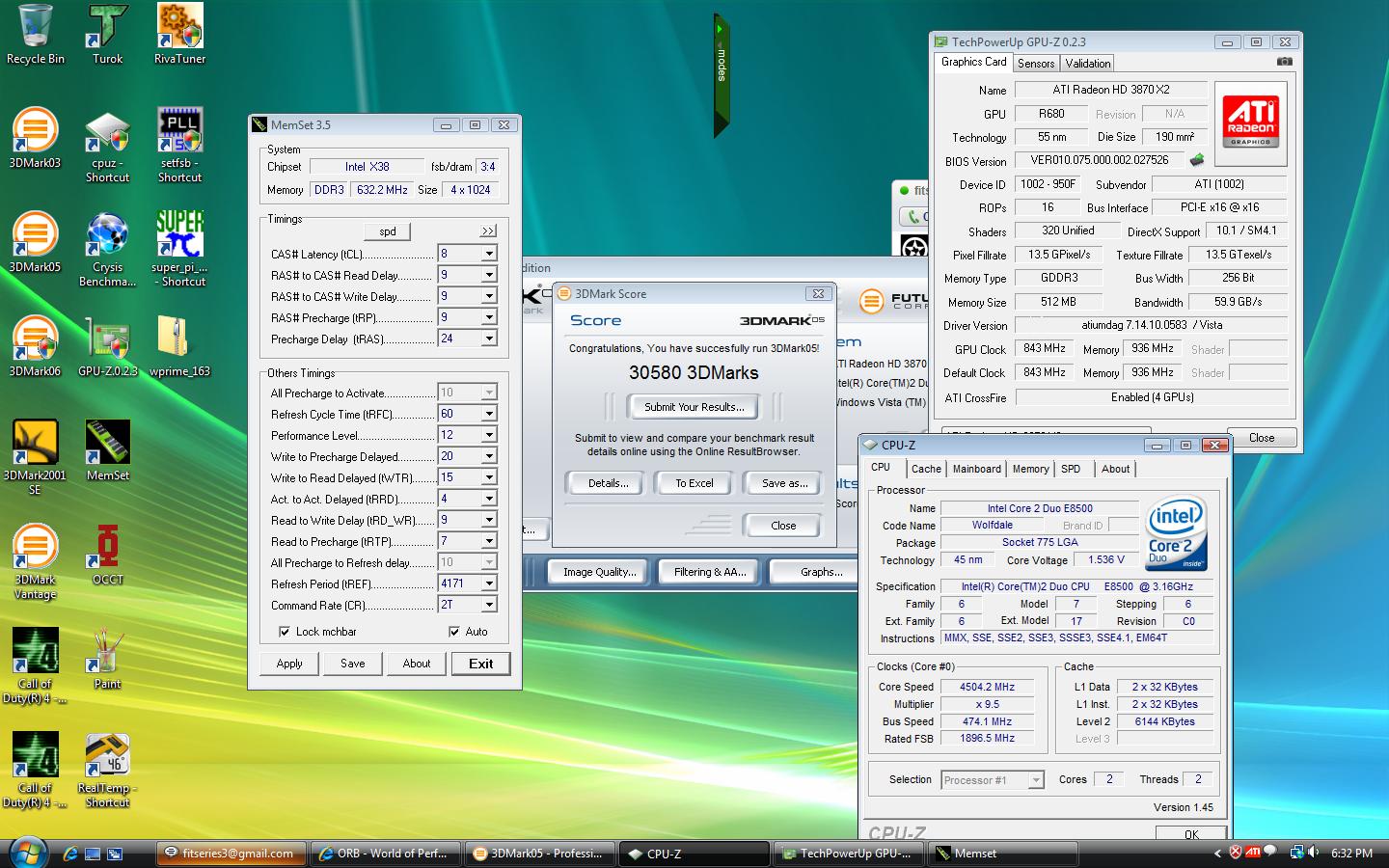1389x868 pixels.
Task: Select the OCCT desktop icon
Action: (x=107, y=555)
